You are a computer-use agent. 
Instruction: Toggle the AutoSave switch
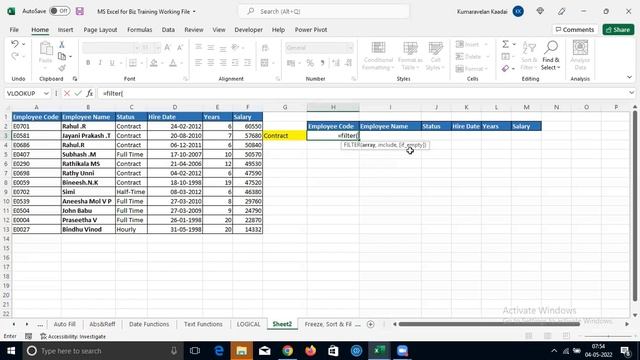click(60, 11)
